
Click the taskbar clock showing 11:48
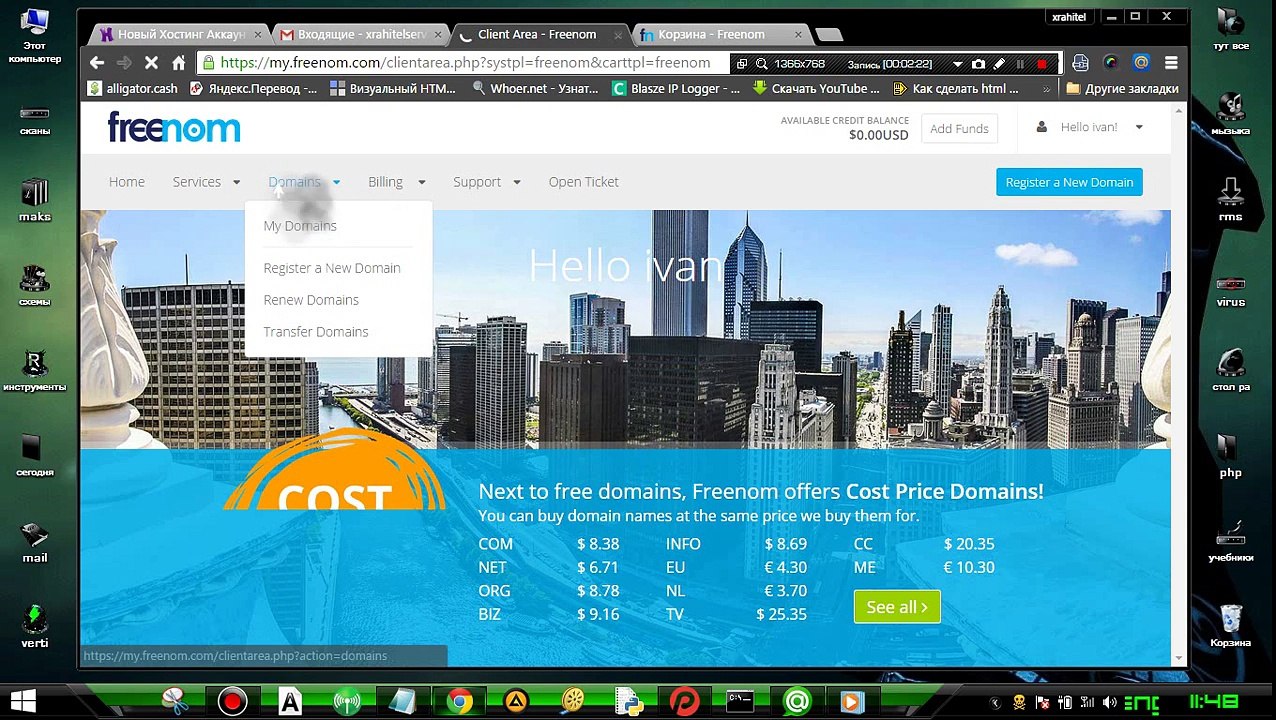1214,703
